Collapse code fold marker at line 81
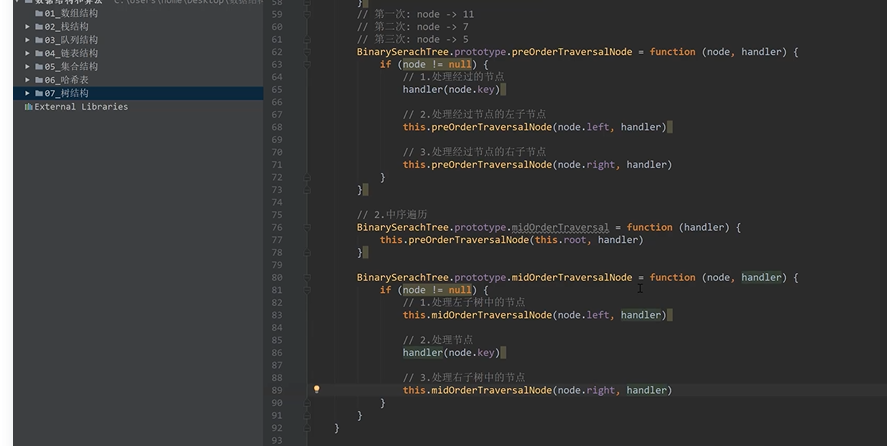 [x=307, y=290]
